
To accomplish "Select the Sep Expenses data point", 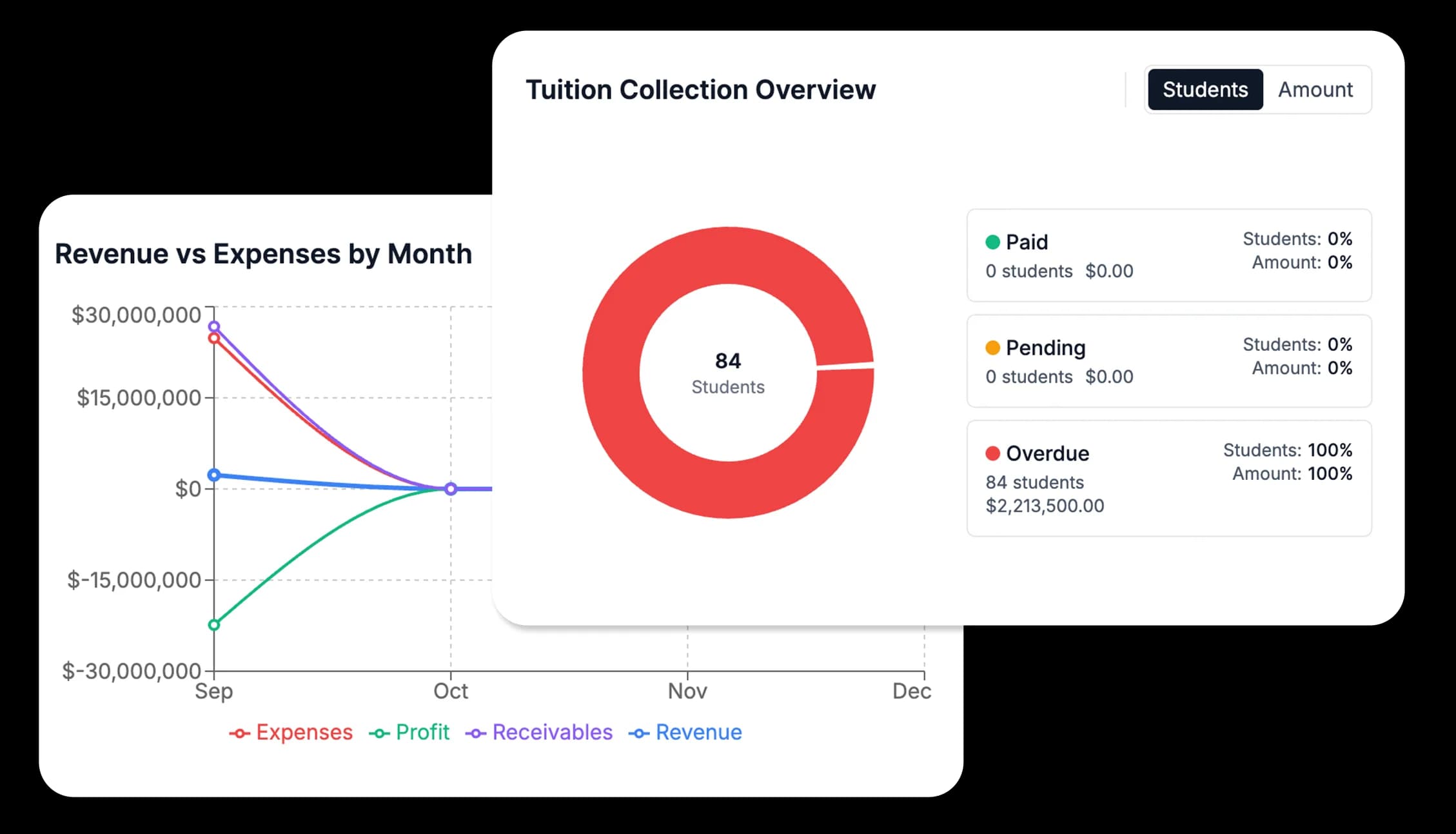I will tap(214, 338).
